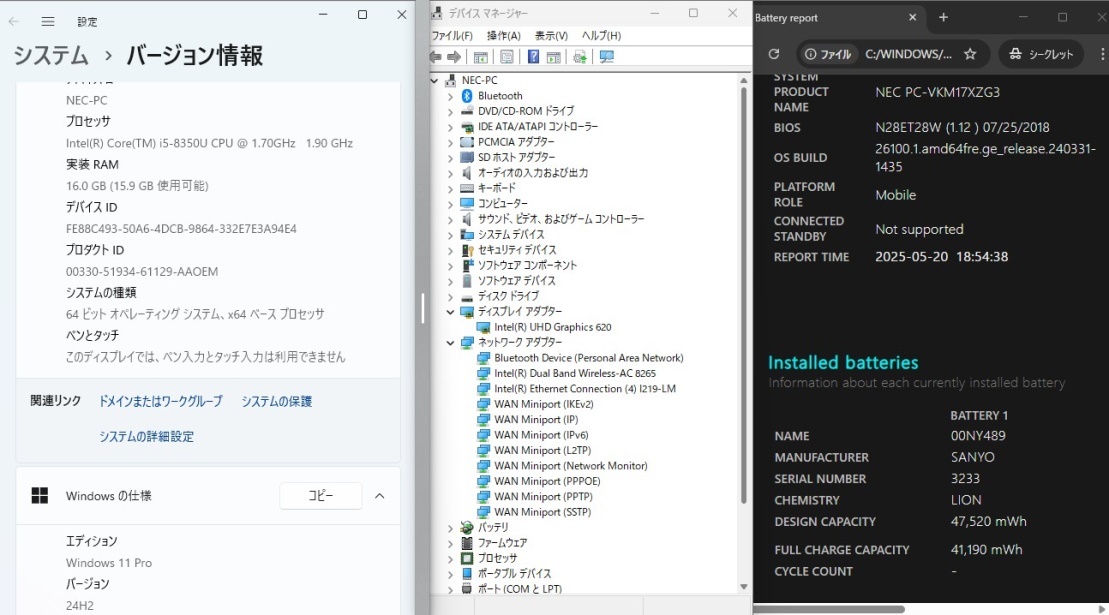
Task: Open システムの保護 link
Action: pyautogui.click(x=277, y=401)
